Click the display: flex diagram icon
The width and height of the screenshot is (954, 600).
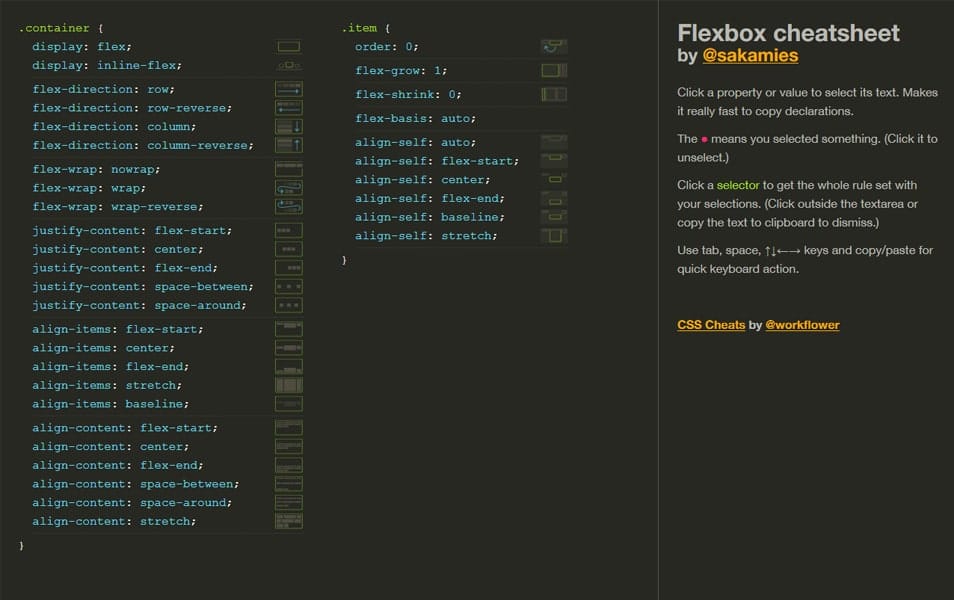[x=288, y=45]
